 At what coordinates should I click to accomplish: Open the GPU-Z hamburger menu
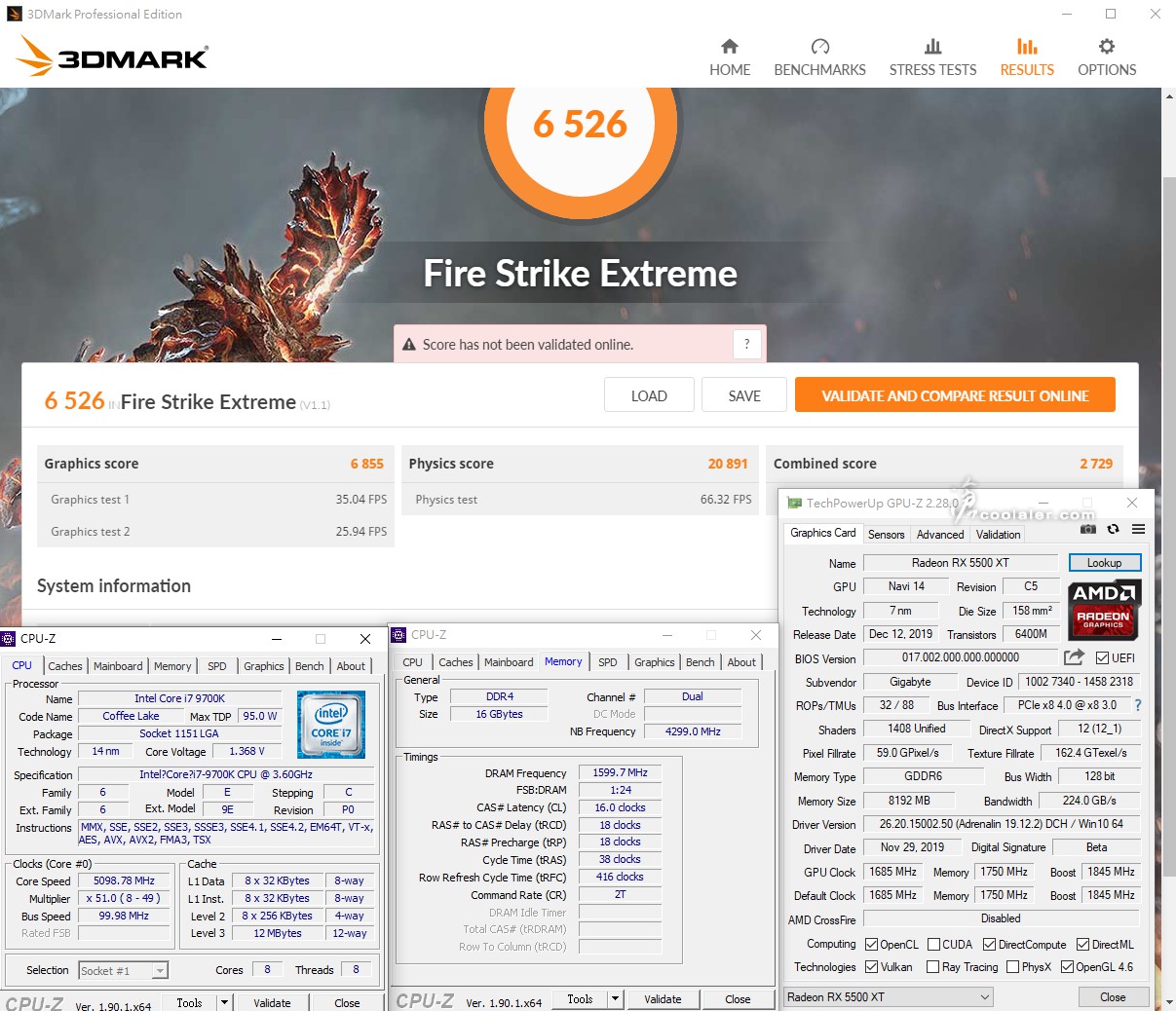(x=1138, y=529)
